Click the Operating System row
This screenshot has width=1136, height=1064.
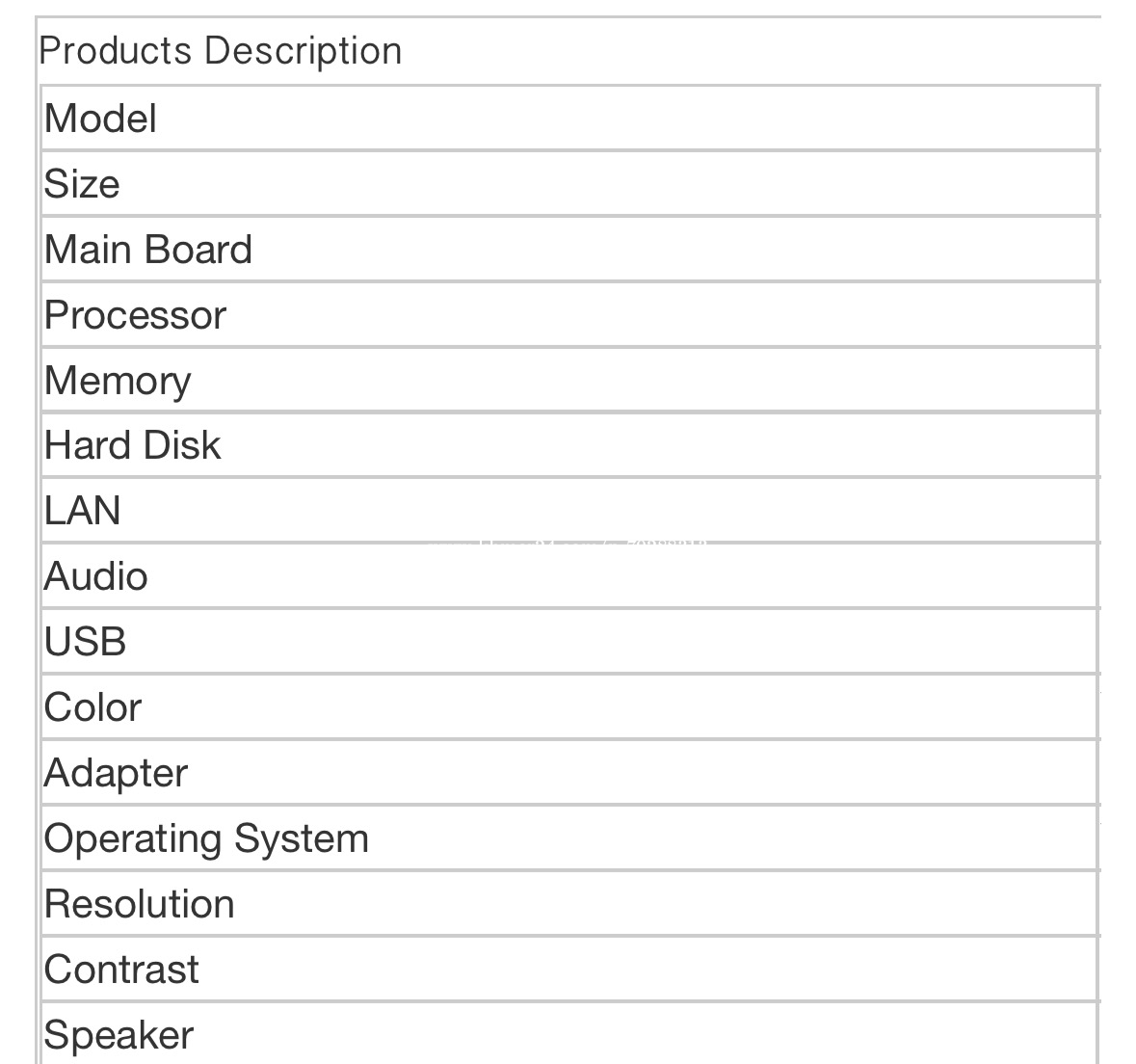pos(568,838)
